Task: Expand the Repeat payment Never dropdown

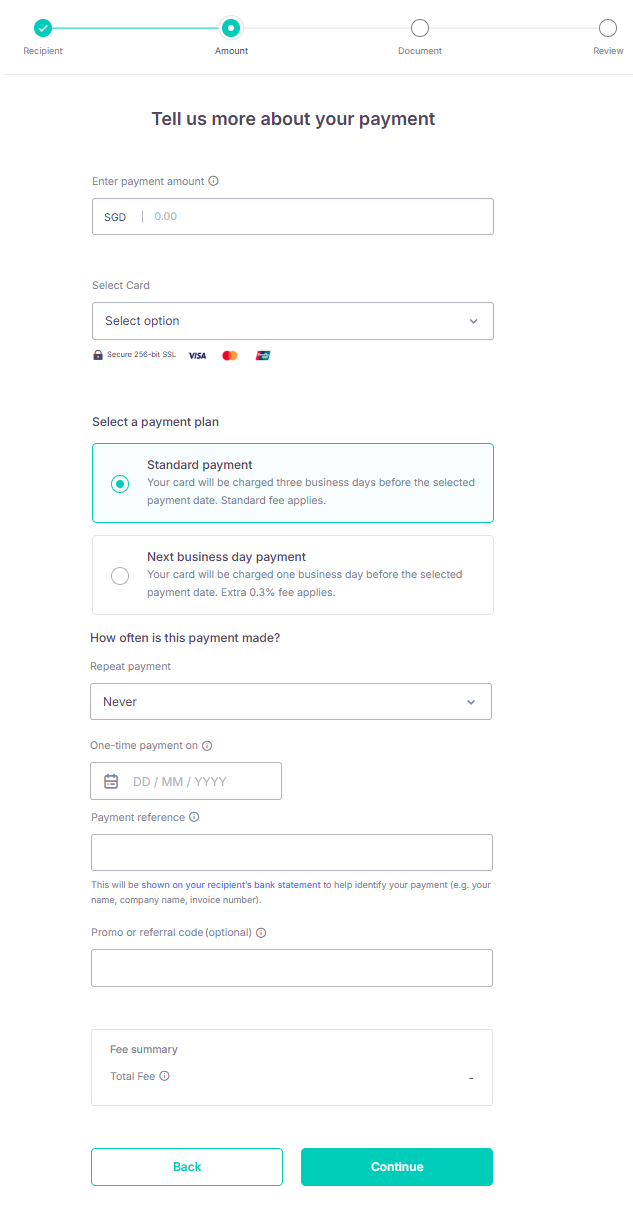Action: click(290, 702)
